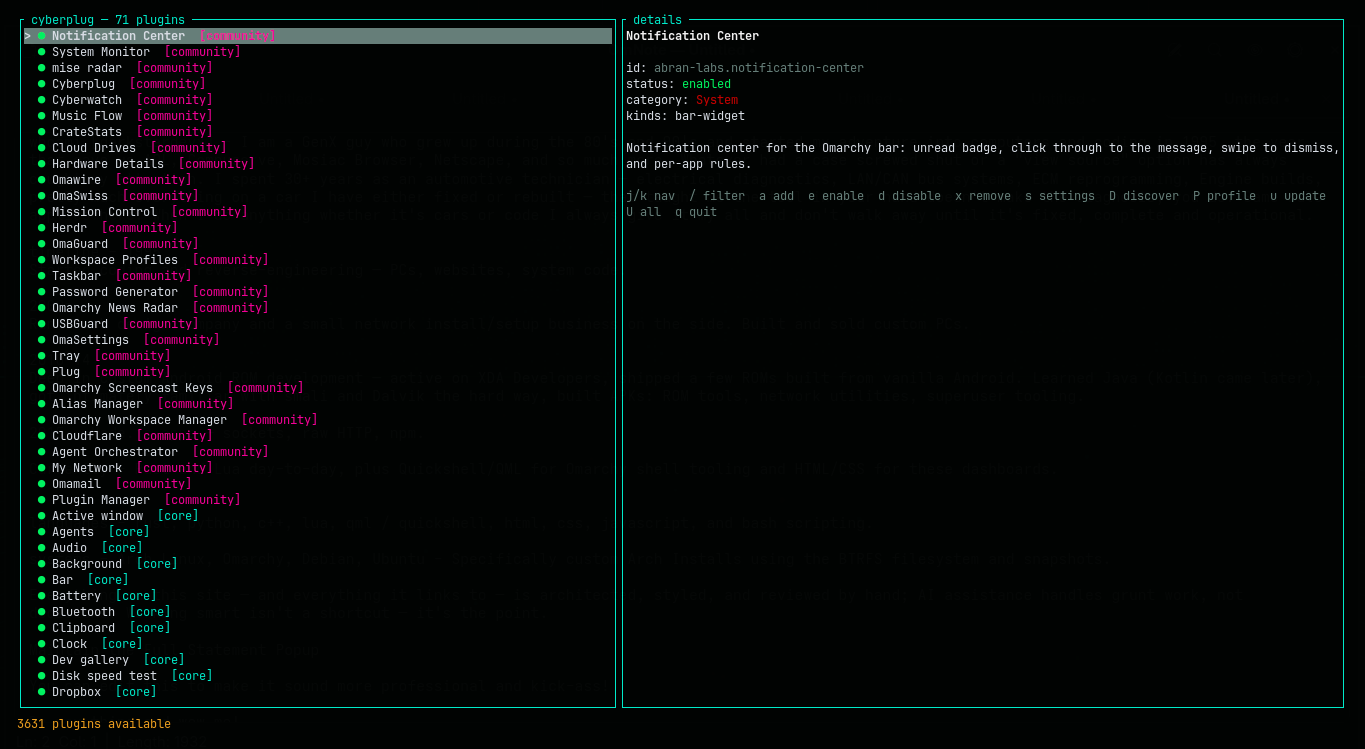This screenshot has height=749, width=1365.
Task: Select the OmaSettings plugin
Action: point(318,340)
